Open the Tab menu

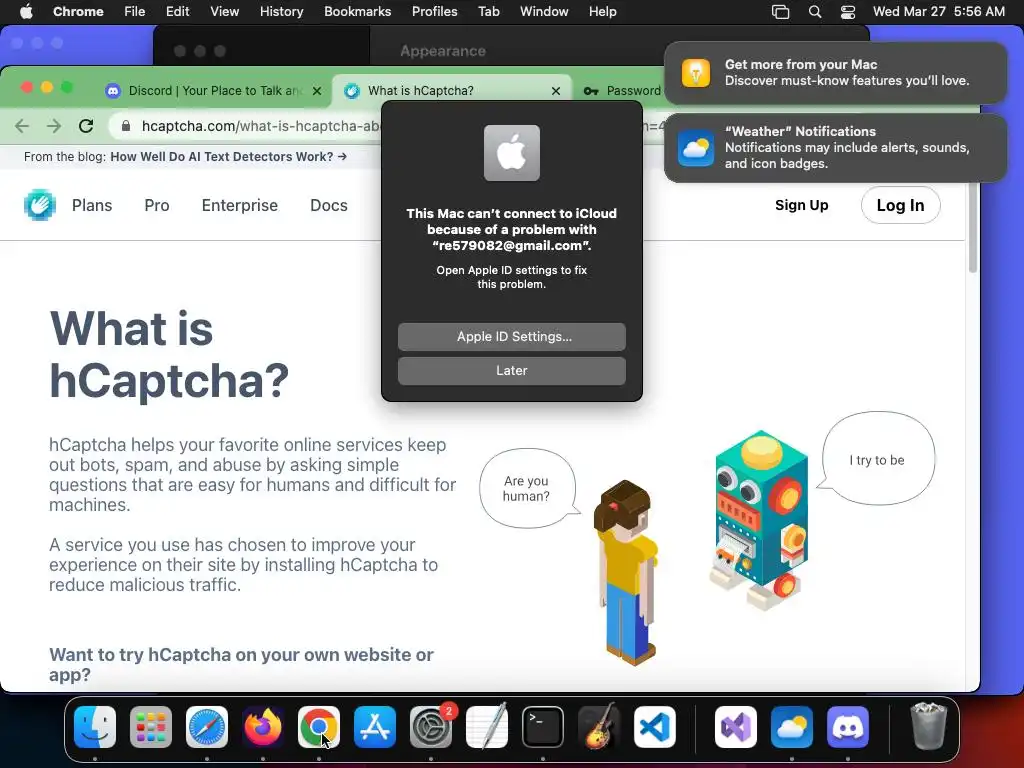(x=488, y=11)
